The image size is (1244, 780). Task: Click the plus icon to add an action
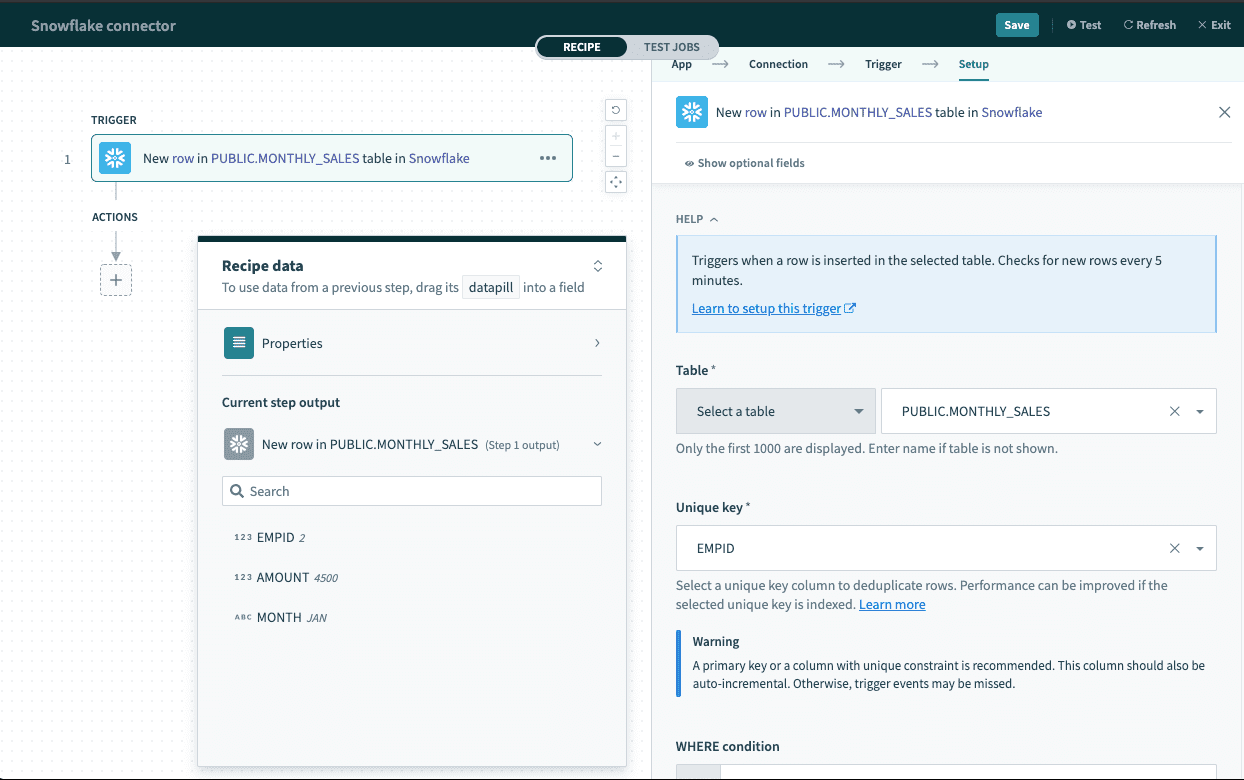pyautogui.click(x=116, y=280)
